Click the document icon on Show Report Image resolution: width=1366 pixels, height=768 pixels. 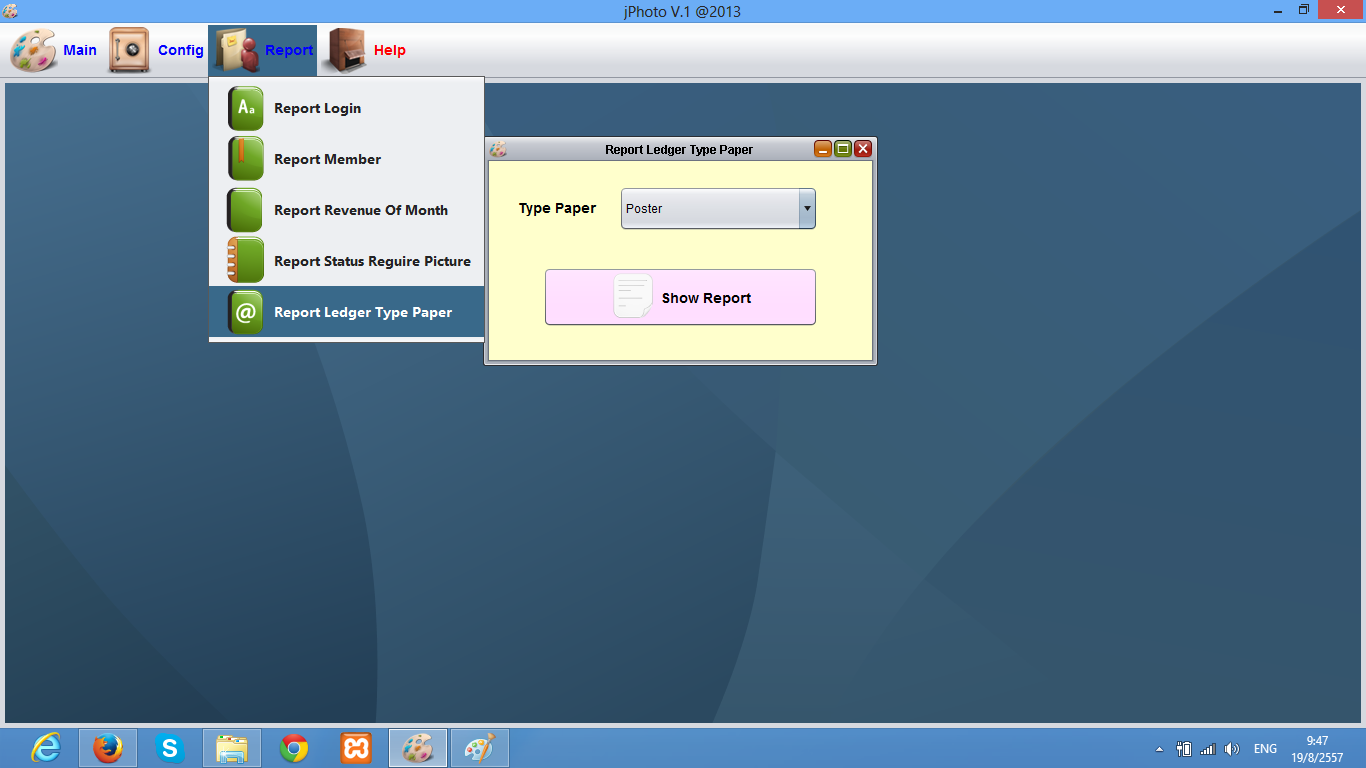[x=633, y=297]
